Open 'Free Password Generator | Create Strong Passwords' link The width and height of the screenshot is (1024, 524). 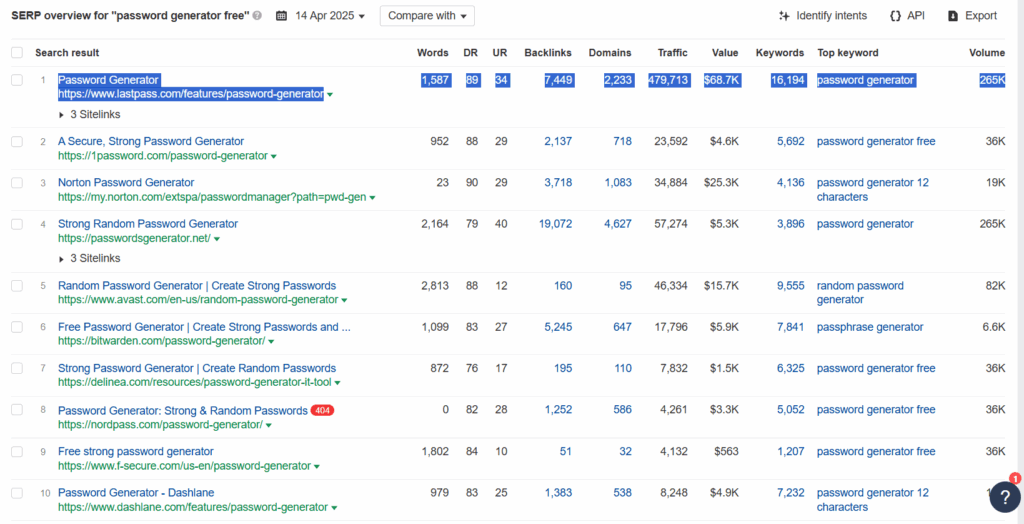point(204,327)
